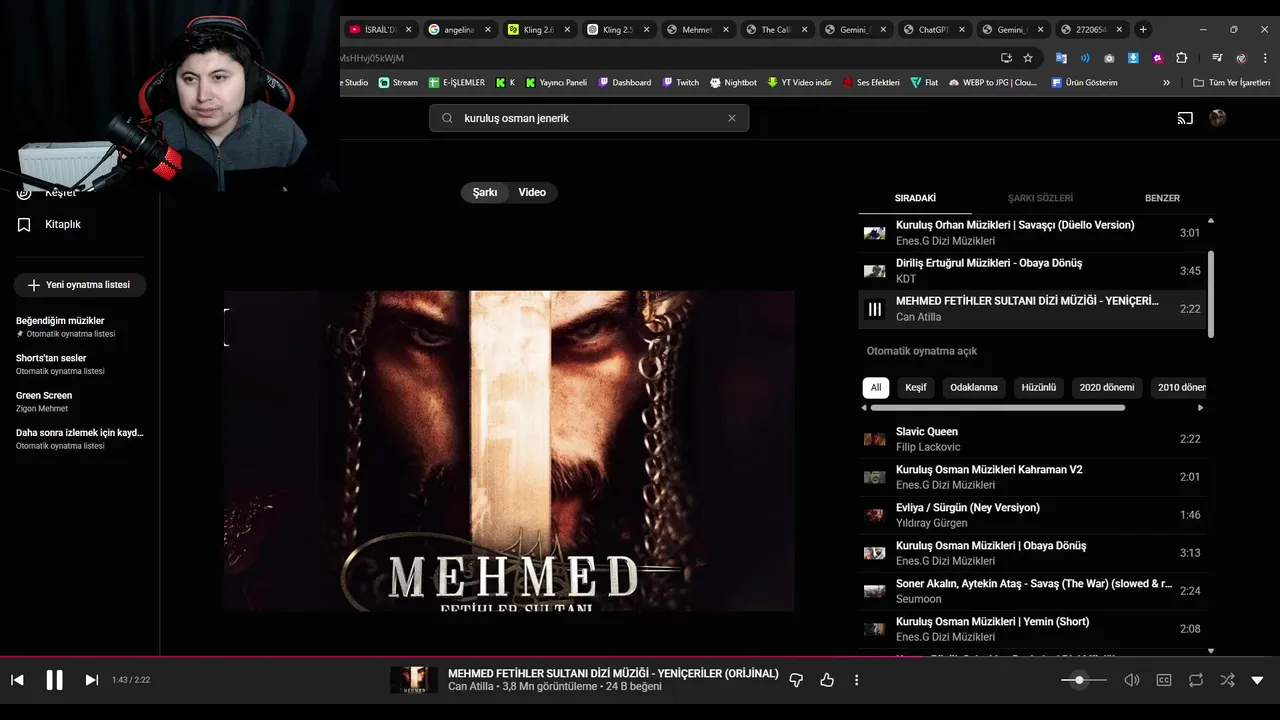This screenshot has width=1280, height=720.
Task: Open the account avatar menu
Action: click(1217, 118)
